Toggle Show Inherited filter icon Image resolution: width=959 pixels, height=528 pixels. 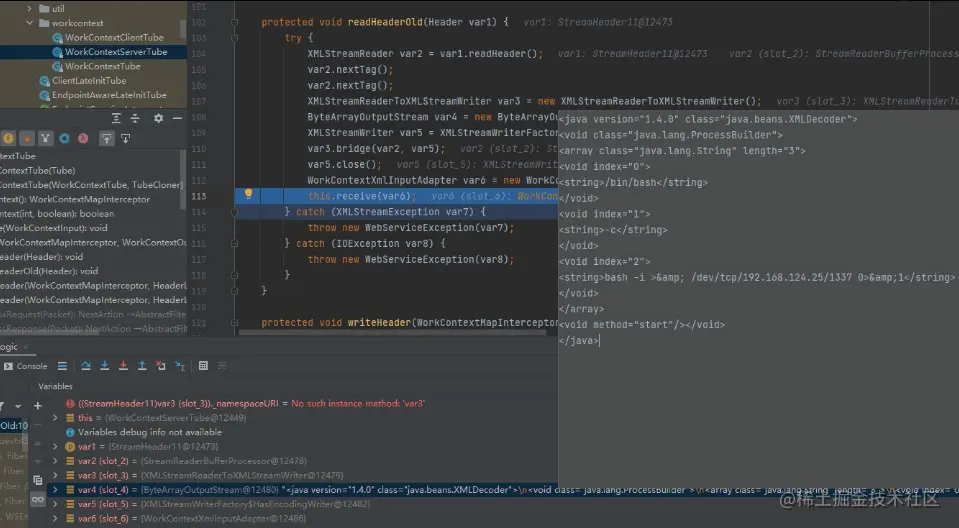(x=46, y=138)
